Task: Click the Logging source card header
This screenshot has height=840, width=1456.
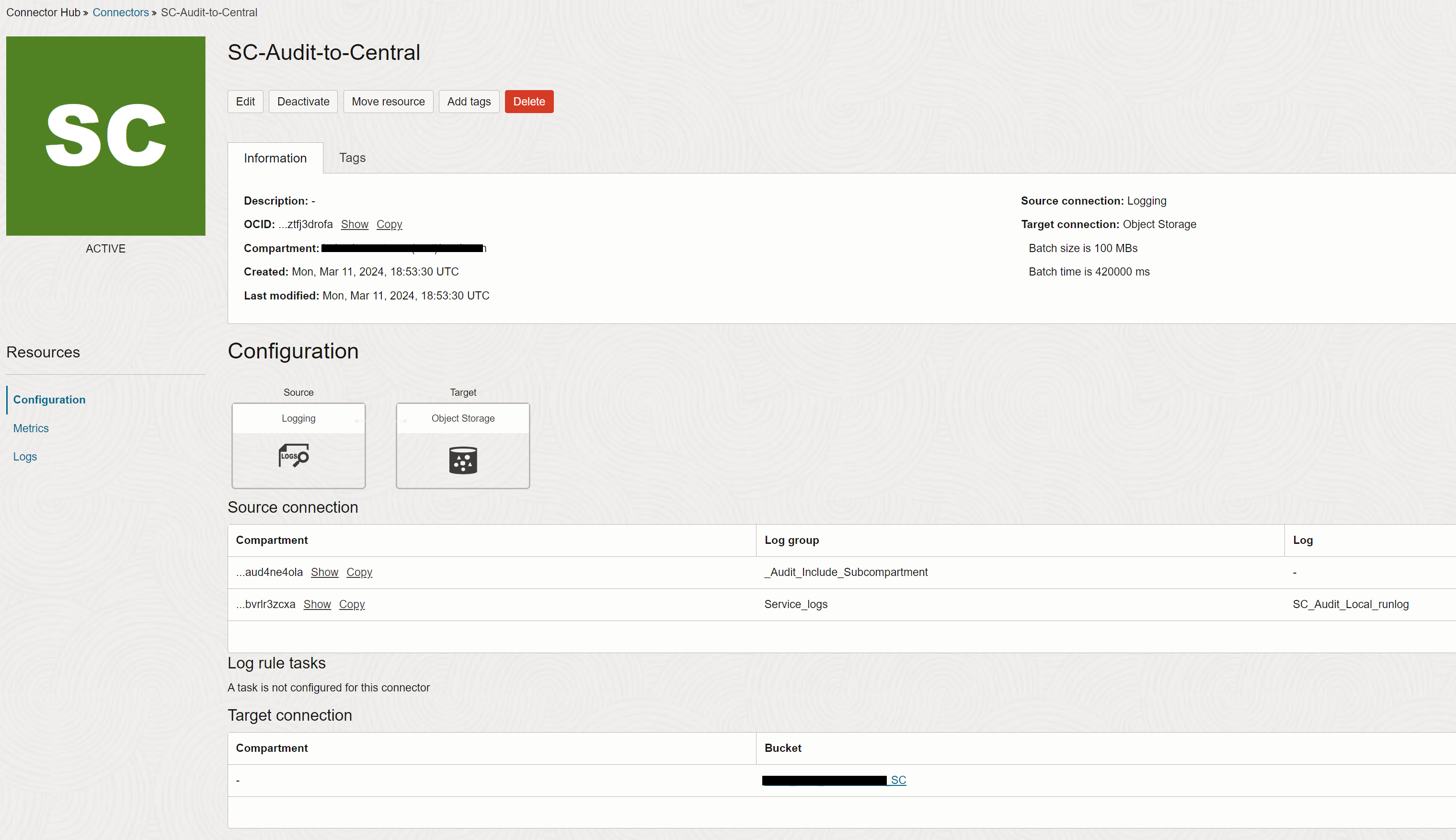Action: point(298,418)
